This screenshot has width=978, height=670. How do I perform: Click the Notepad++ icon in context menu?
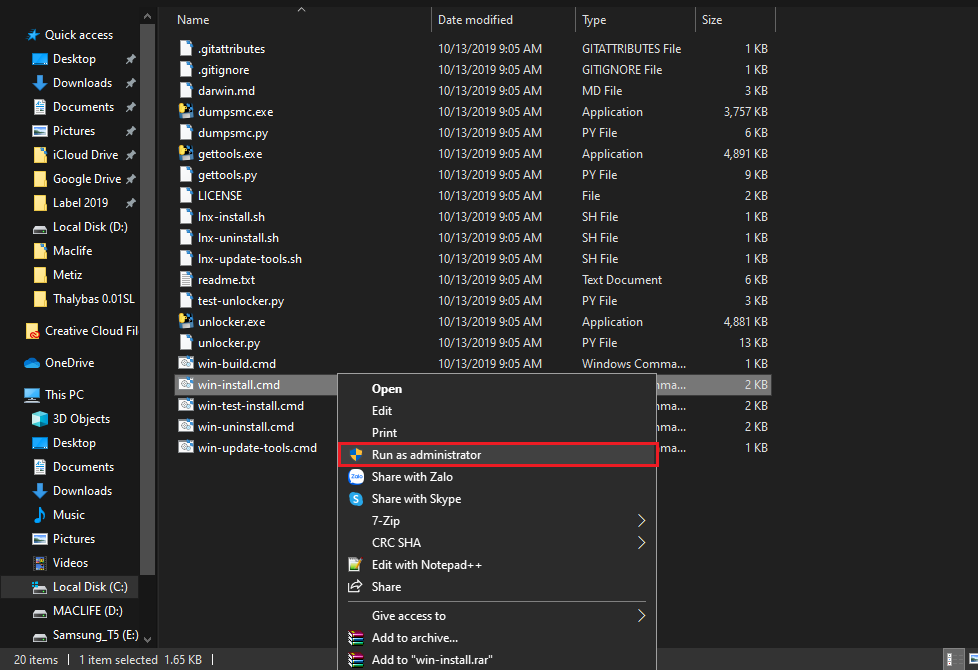click(x=355, y=565)
